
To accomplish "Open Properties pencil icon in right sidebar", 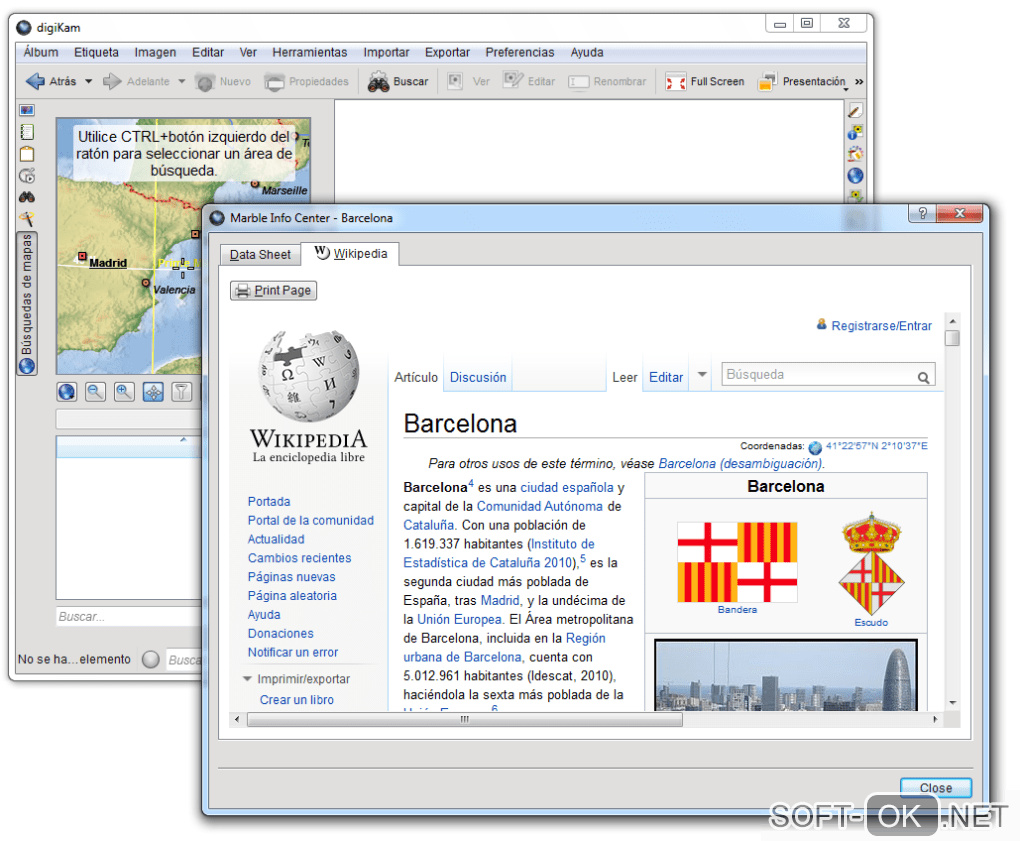I will pyautogui.click(x=855, y=111).
